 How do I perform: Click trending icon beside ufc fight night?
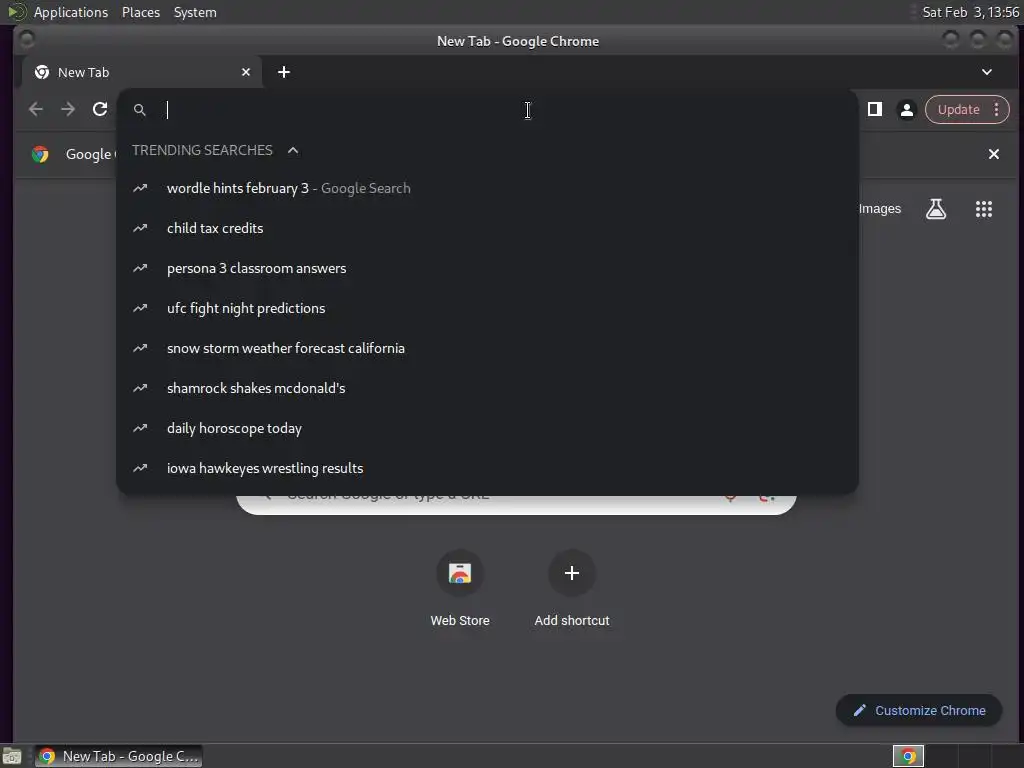pos(140,308)
